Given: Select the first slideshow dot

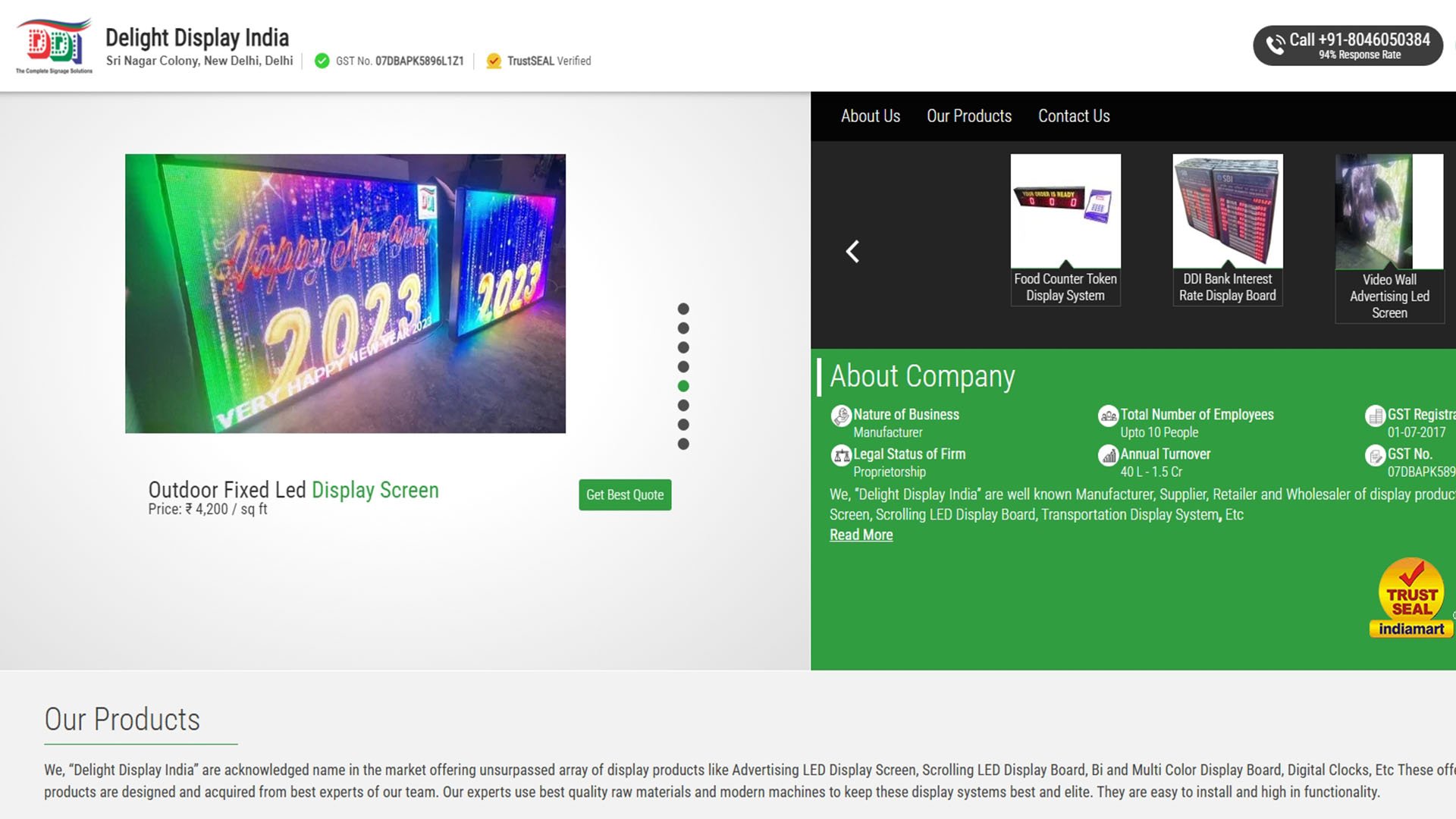Looking at the screenshot, I should coord(683,309).
